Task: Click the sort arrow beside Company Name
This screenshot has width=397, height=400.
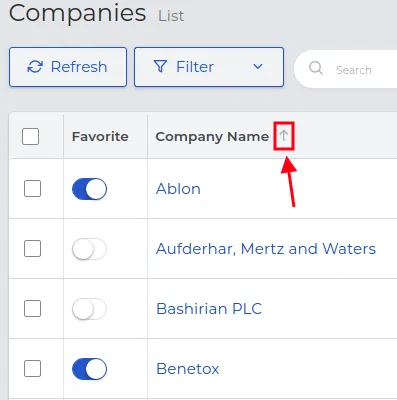Action: 284,136
